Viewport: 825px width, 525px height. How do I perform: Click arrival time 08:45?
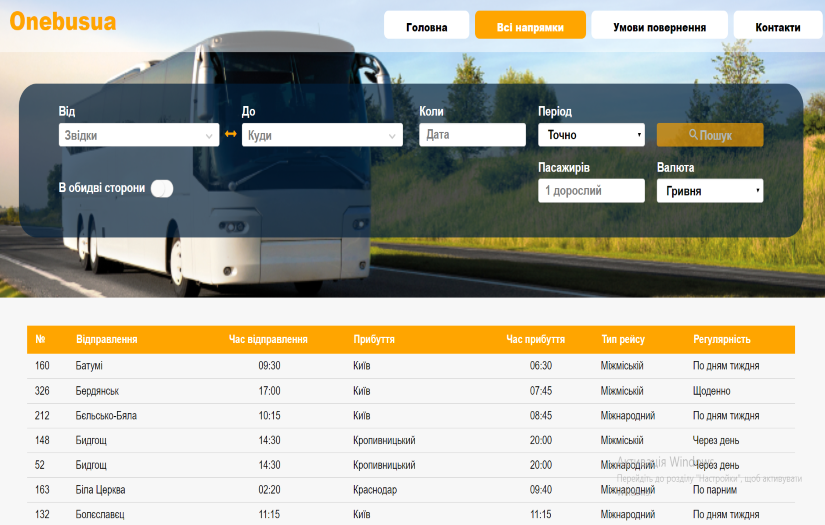(541, 416)
